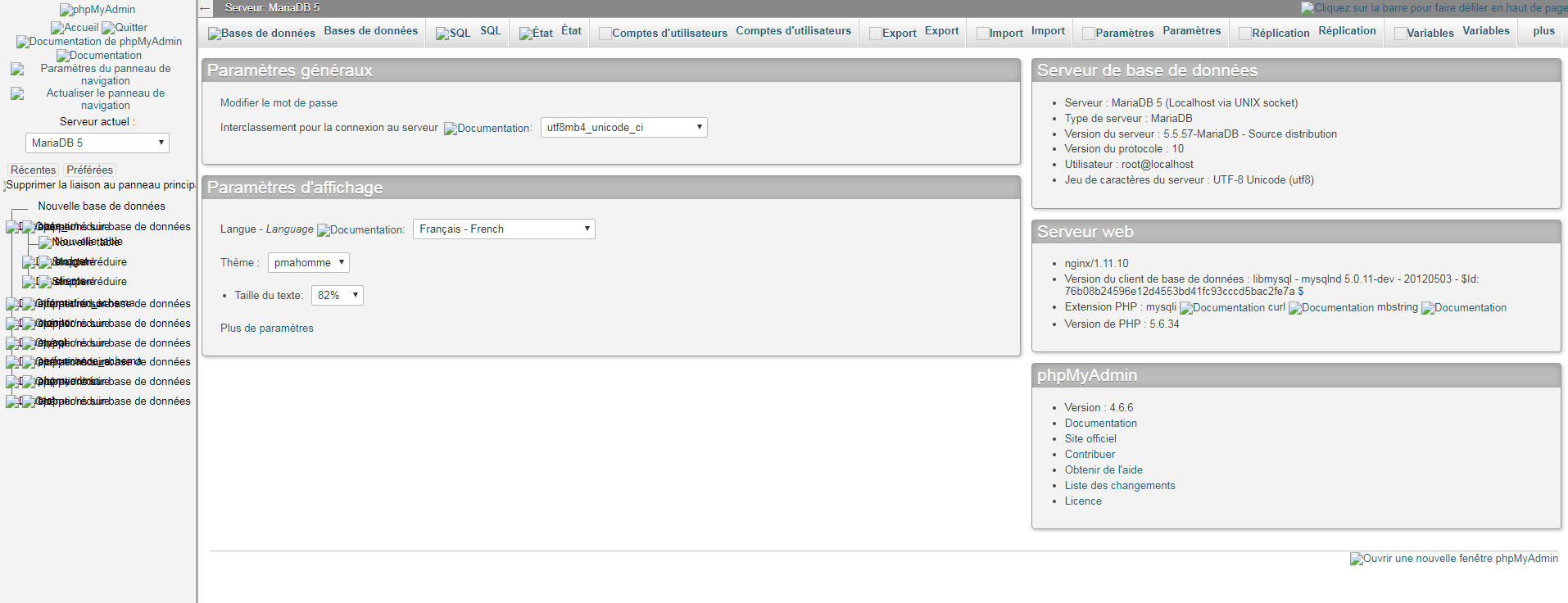The width and height of the screenshot is (1568, 603).
Task: Click Modifier le mot de passe
Action: 279,103
